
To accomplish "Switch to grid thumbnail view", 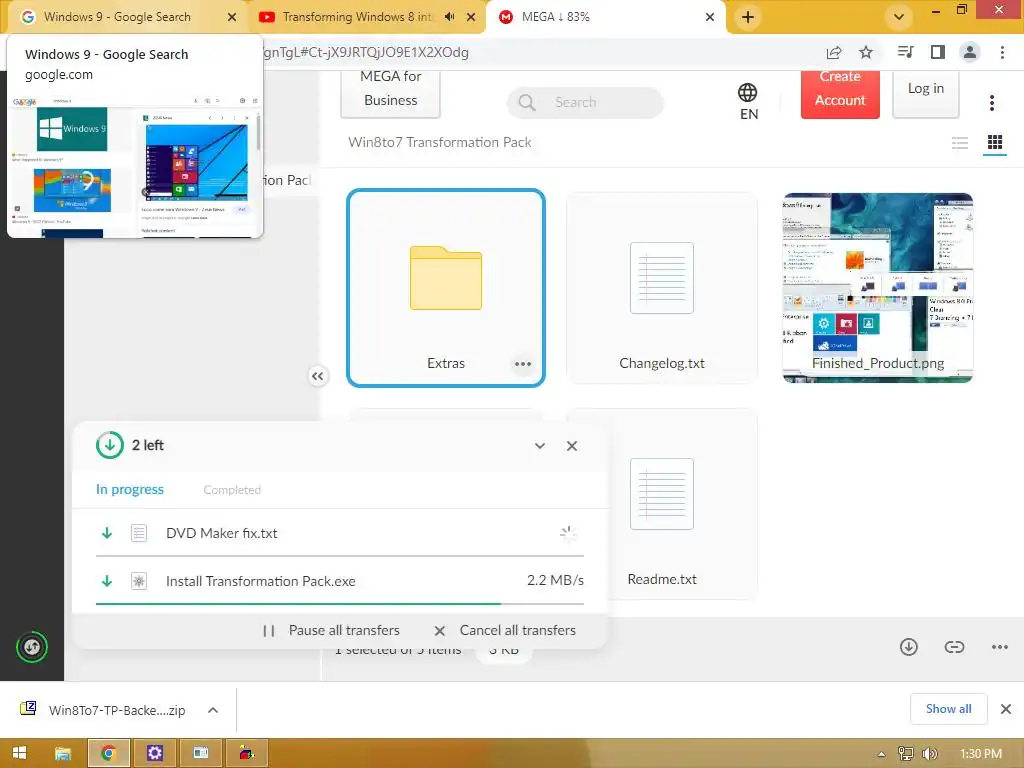I will (995, 142).
